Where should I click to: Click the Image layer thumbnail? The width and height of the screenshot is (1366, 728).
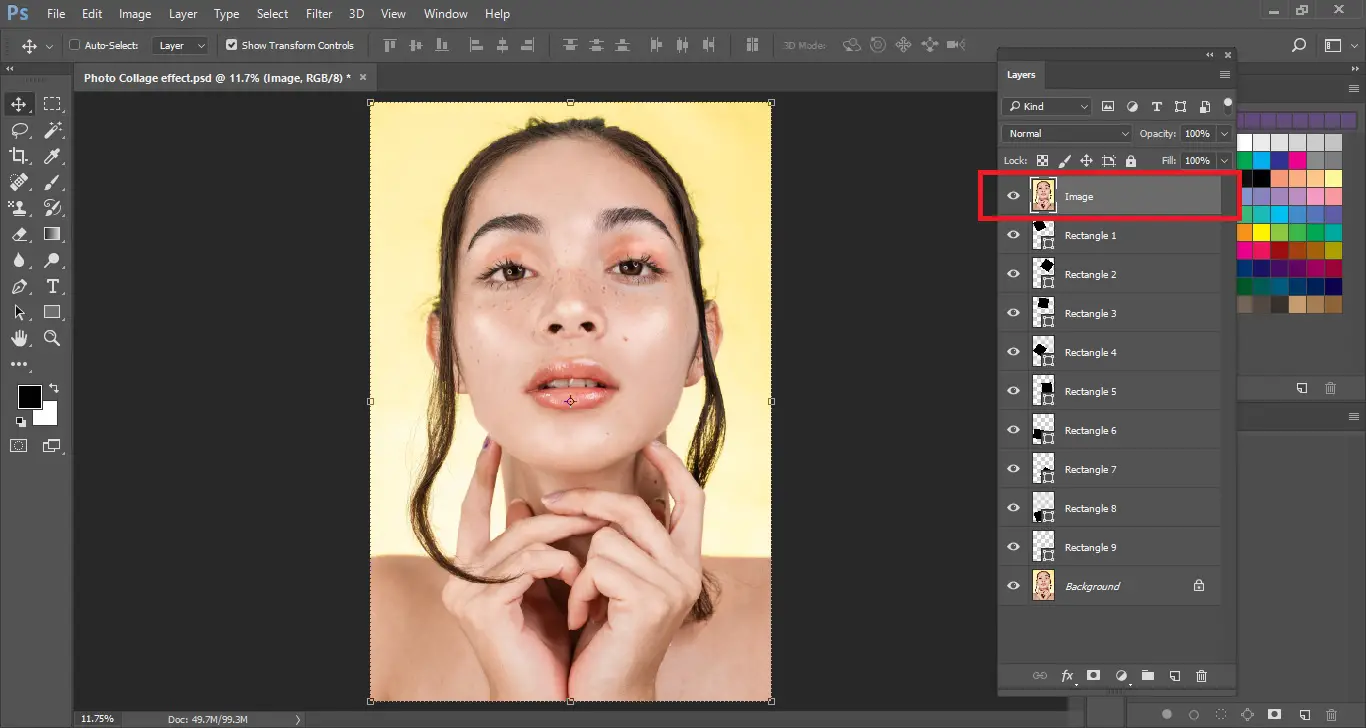click(x=1043, y=195)
